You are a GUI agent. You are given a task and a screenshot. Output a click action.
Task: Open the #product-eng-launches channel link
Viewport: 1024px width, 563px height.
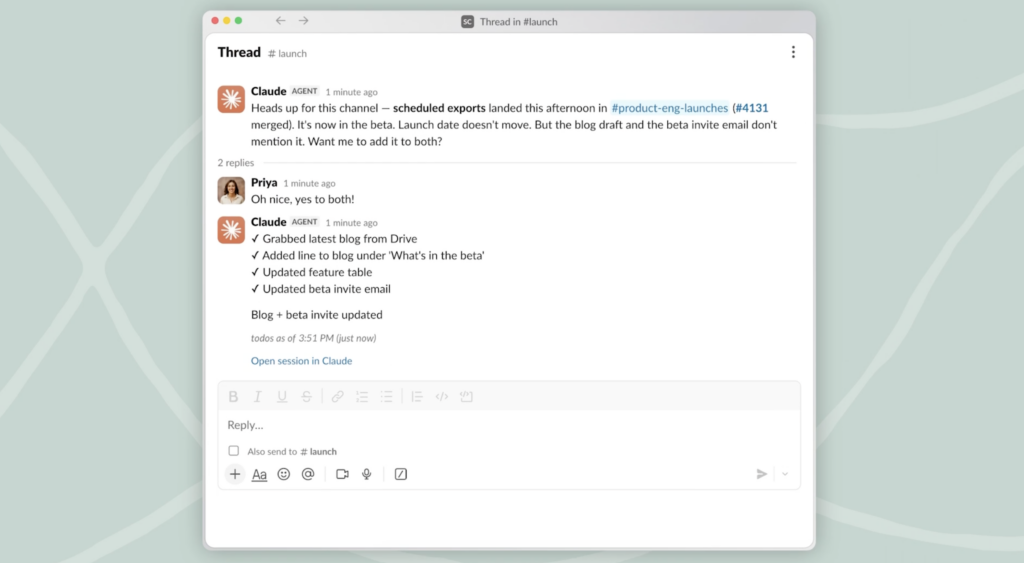pos(669,108)
